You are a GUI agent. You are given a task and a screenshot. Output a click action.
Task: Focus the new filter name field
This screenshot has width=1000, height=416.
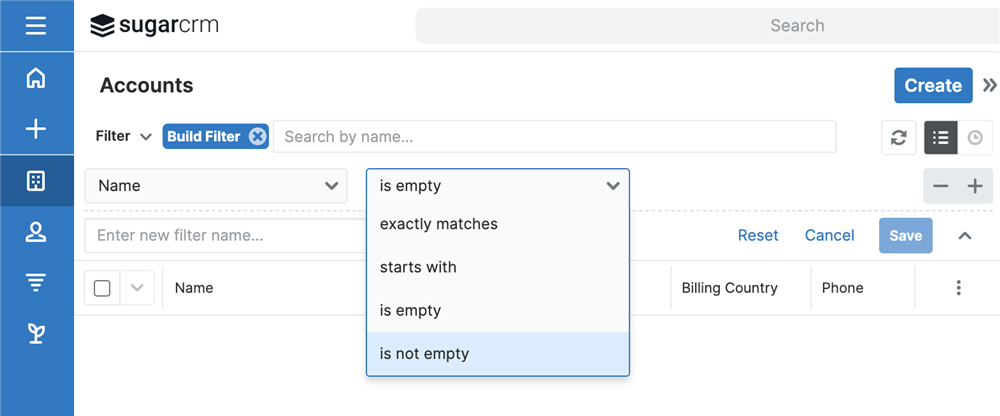click(225, 236)
